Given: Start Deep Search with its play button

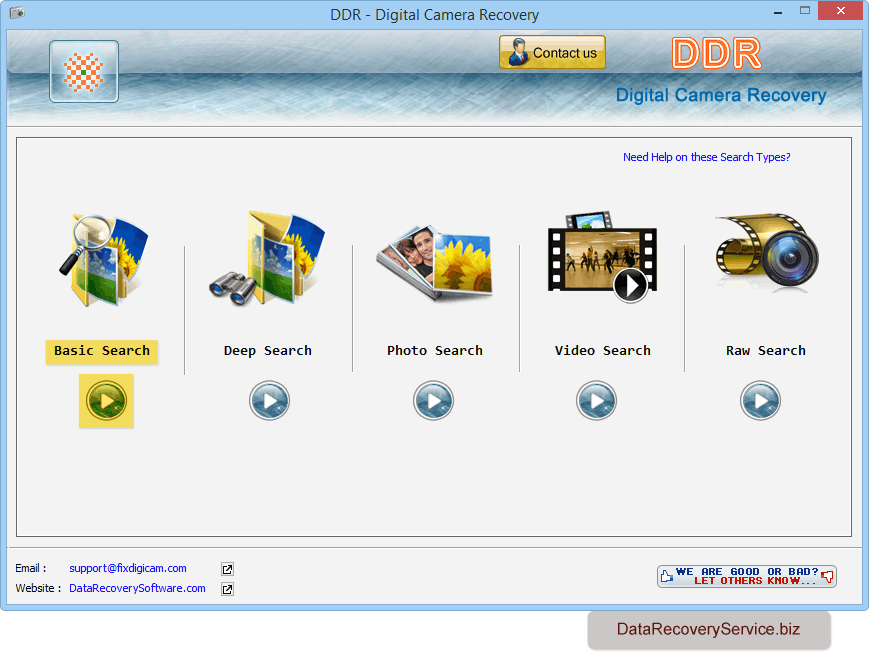Looking at the screenshot, I should [x=269, y=400].
